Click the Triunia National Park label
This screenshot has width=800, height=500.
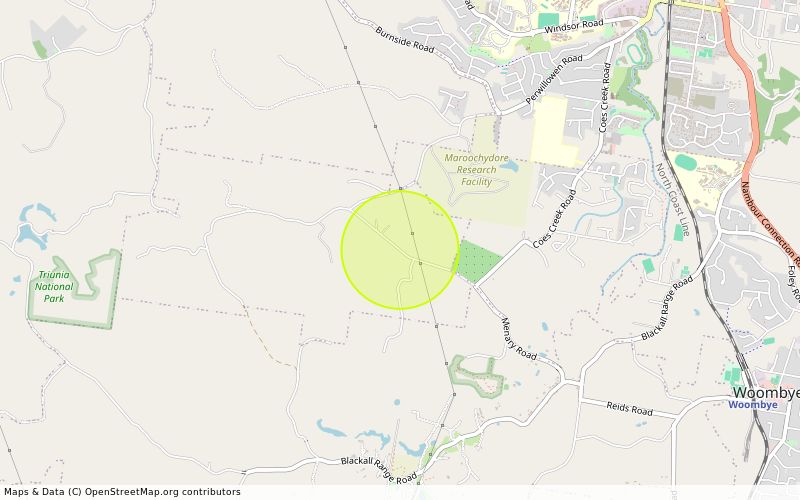(x=54, y=287)
